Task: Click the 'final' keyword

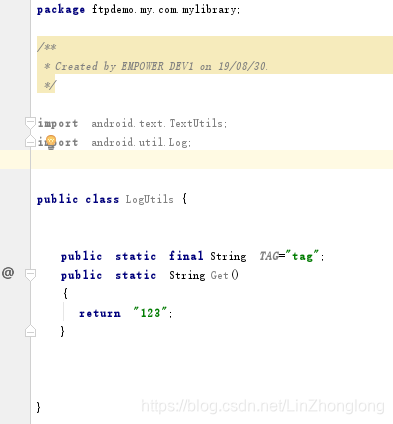Action: (x=186, y=256)
